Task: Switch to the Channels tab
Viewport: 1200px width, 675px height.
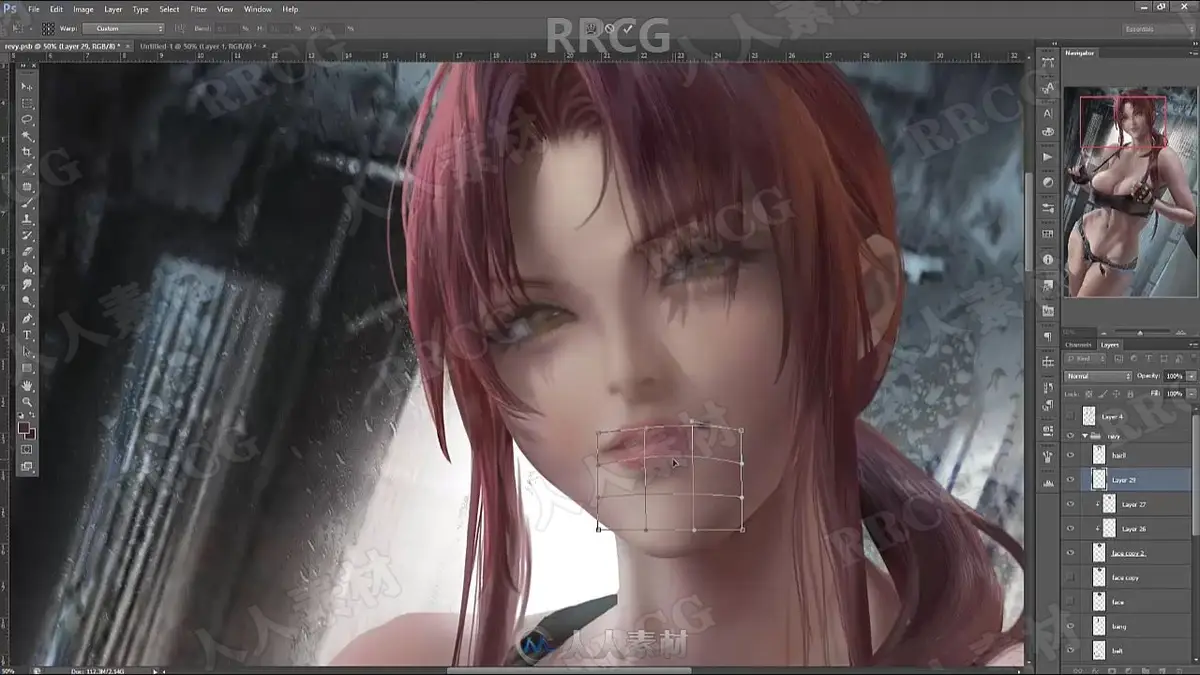Action: (1079, 345)
